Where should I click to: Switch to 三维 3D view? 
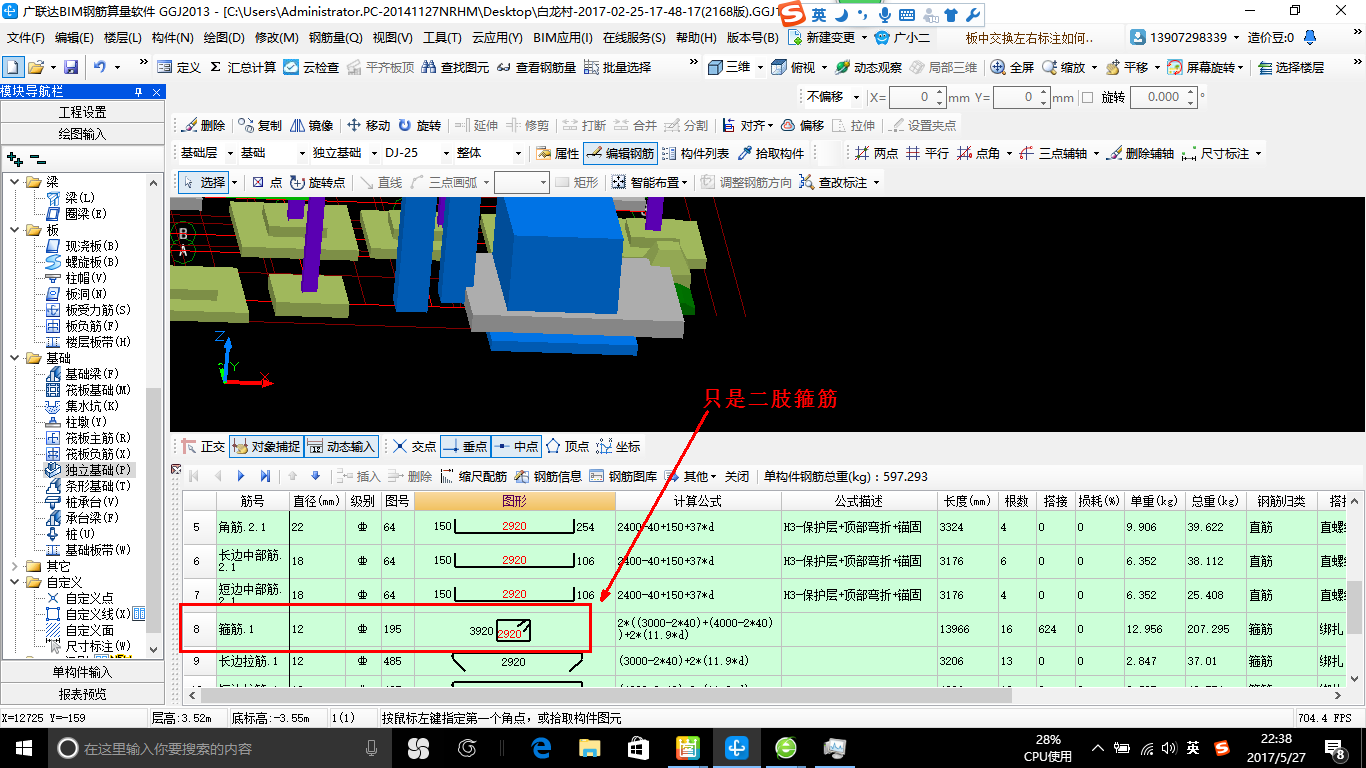tap(729, 67)
